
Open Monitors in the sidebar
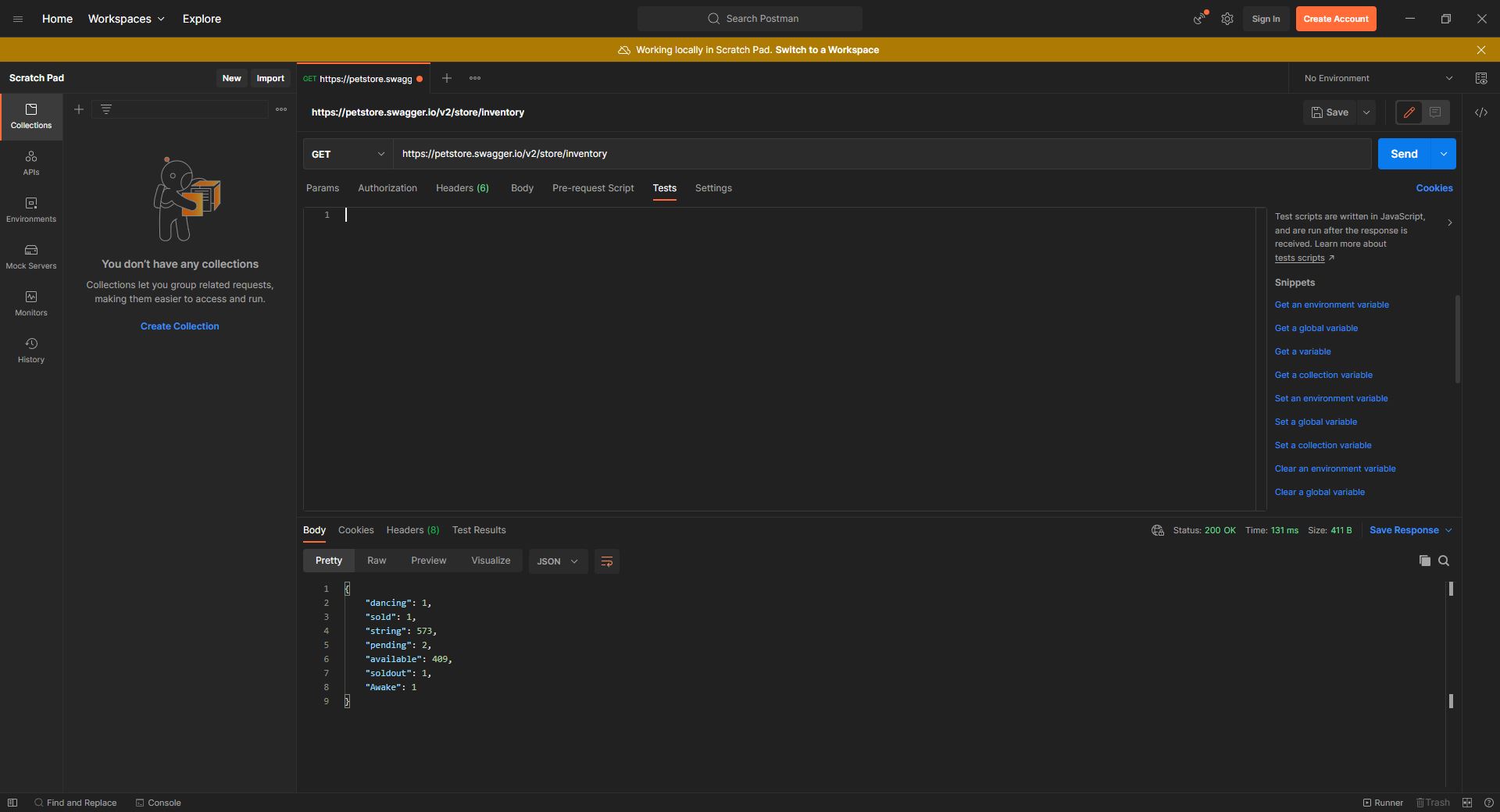[31, 304]
